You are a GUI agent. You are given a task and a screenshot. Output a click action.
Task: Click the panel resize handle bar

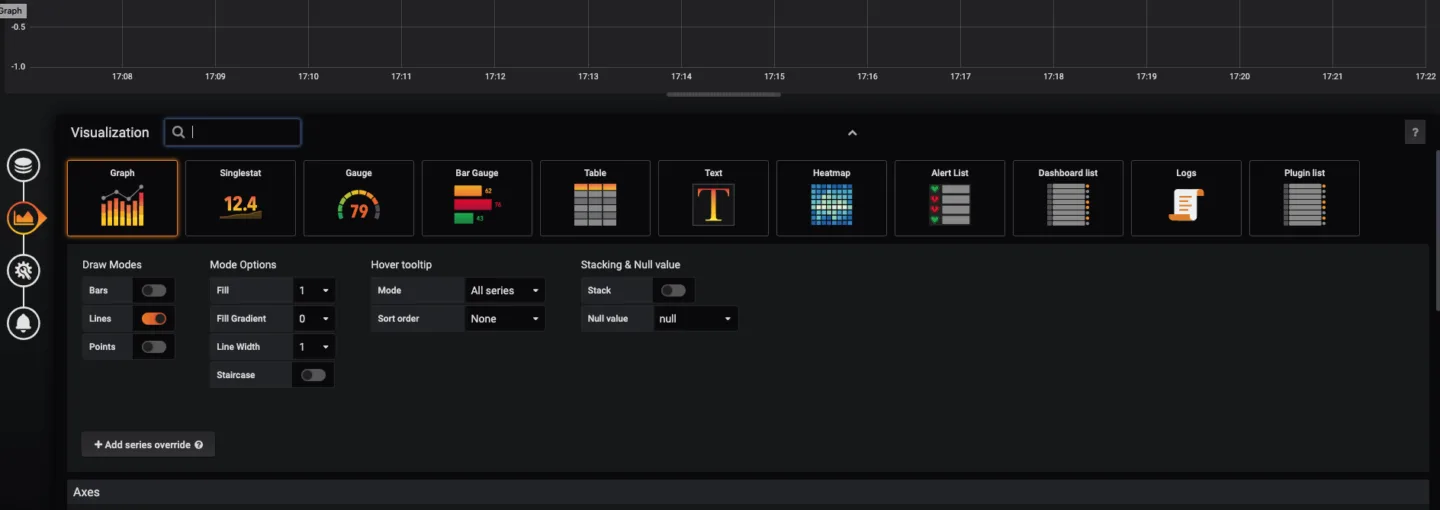[x=724, y=95]
